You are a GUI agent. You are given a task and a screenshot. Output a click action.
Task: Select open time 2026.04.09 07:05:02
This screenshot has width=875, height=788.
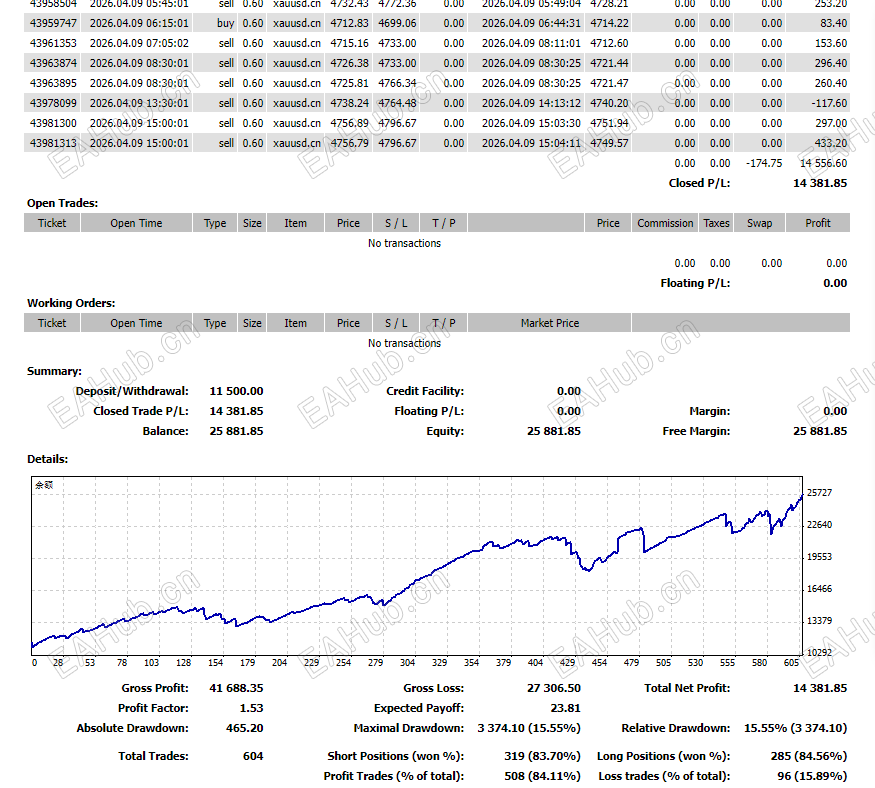139,44
